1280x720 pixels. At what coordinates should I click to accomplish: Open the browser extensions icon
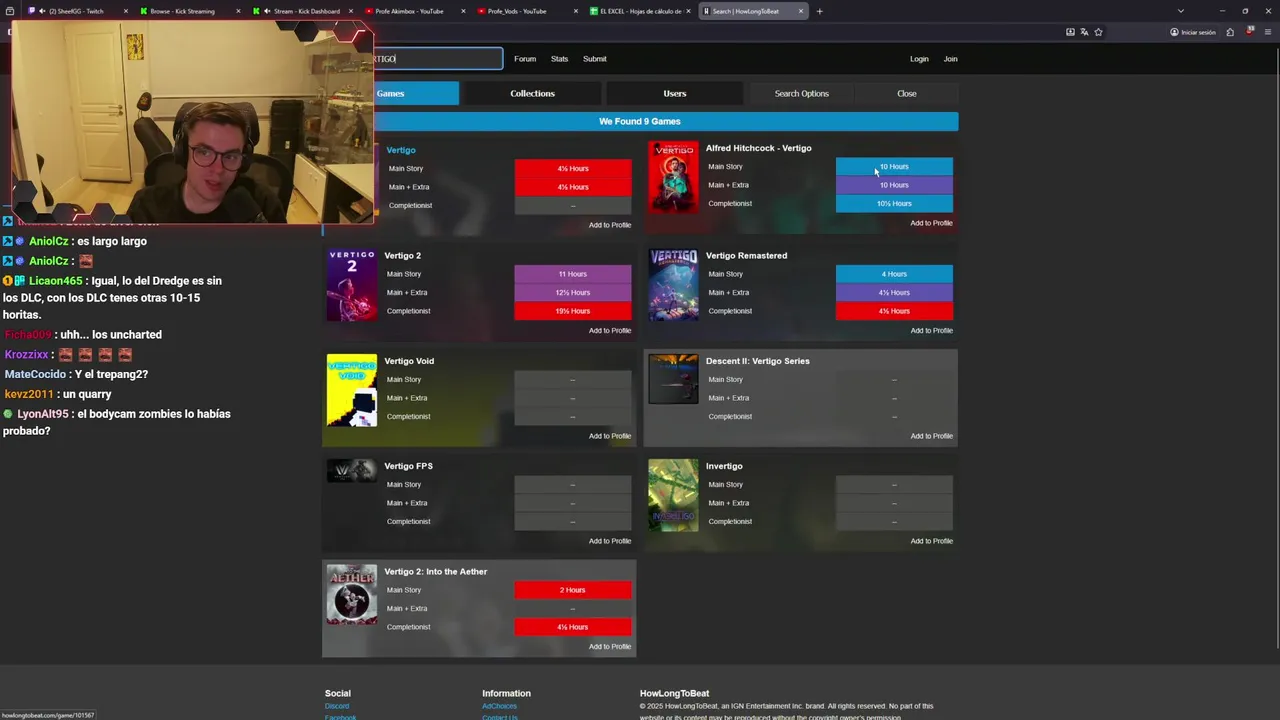[x=1230, y=32]
